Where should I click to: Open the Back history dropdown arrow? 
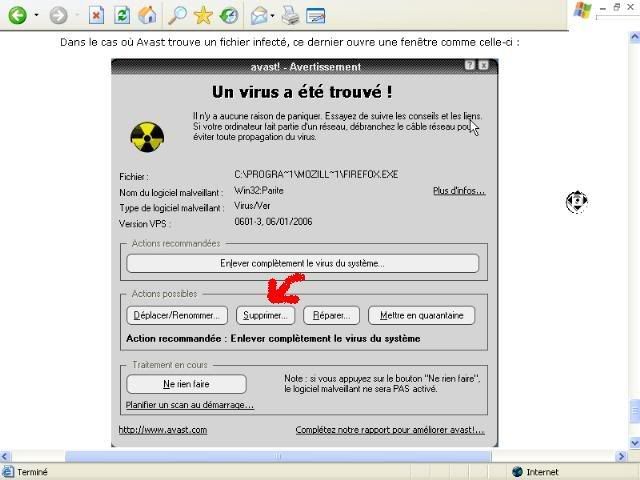point(36,15)
